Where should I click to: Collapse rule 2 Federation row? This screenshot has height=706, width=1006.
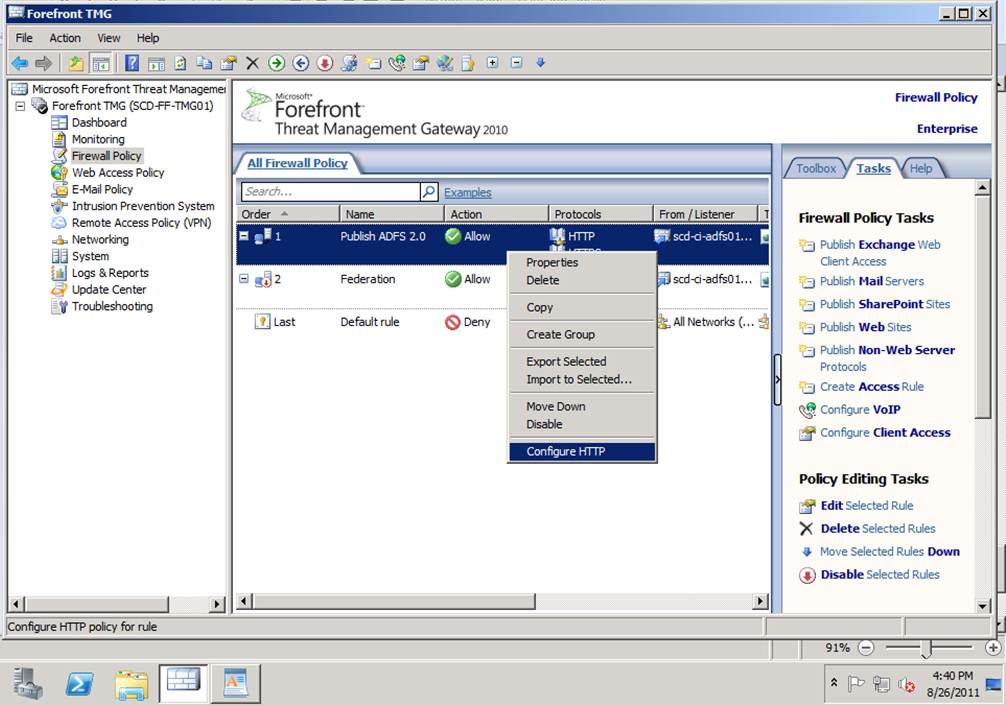pyautogui.click(x=244, y=279)
